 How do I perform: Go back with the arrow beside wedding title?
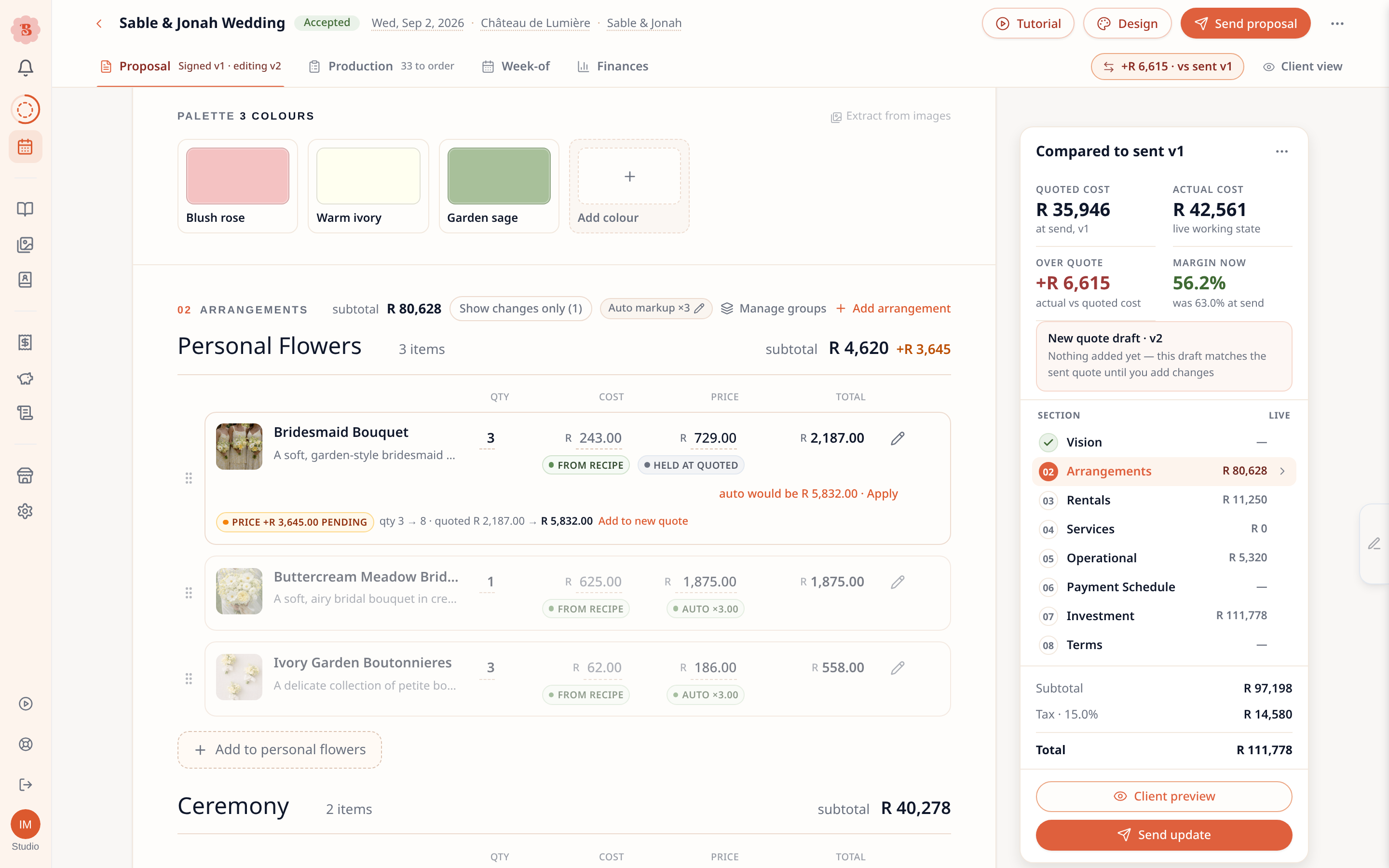point(99,24)
